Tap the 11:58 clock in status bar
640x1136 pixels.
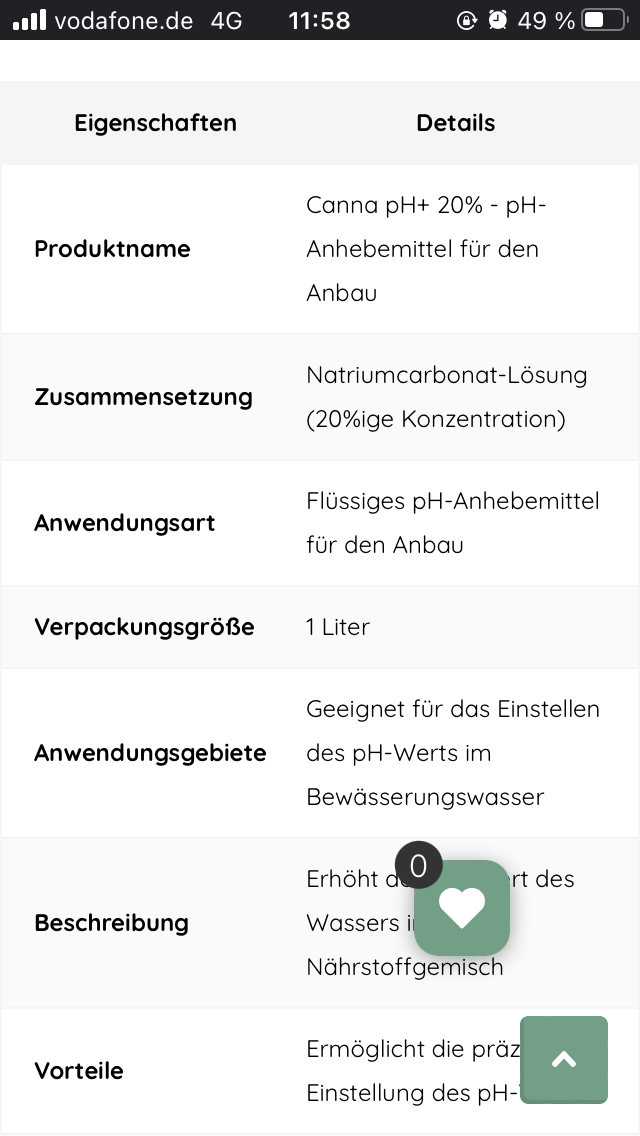[319, 20]
